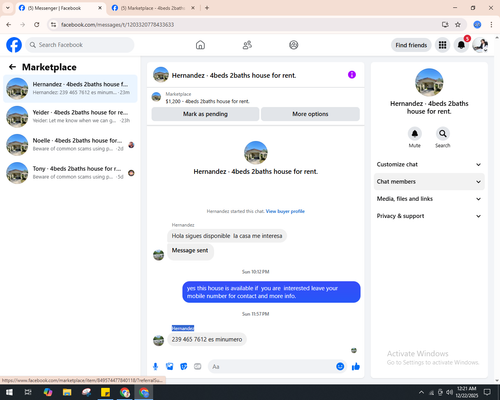Click message 'Hola sigues disponible la casa me interesa'
500x400 pixels.
[227, 236]
